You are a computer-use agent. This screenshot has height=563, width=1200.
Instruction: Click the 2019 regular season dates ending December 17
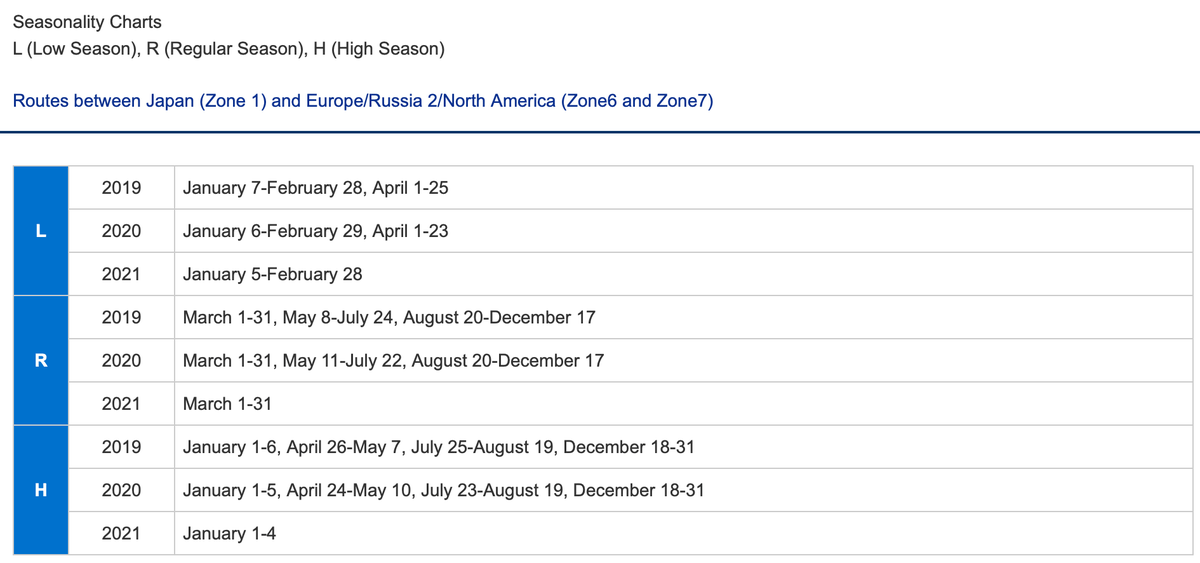pos(389,317)
